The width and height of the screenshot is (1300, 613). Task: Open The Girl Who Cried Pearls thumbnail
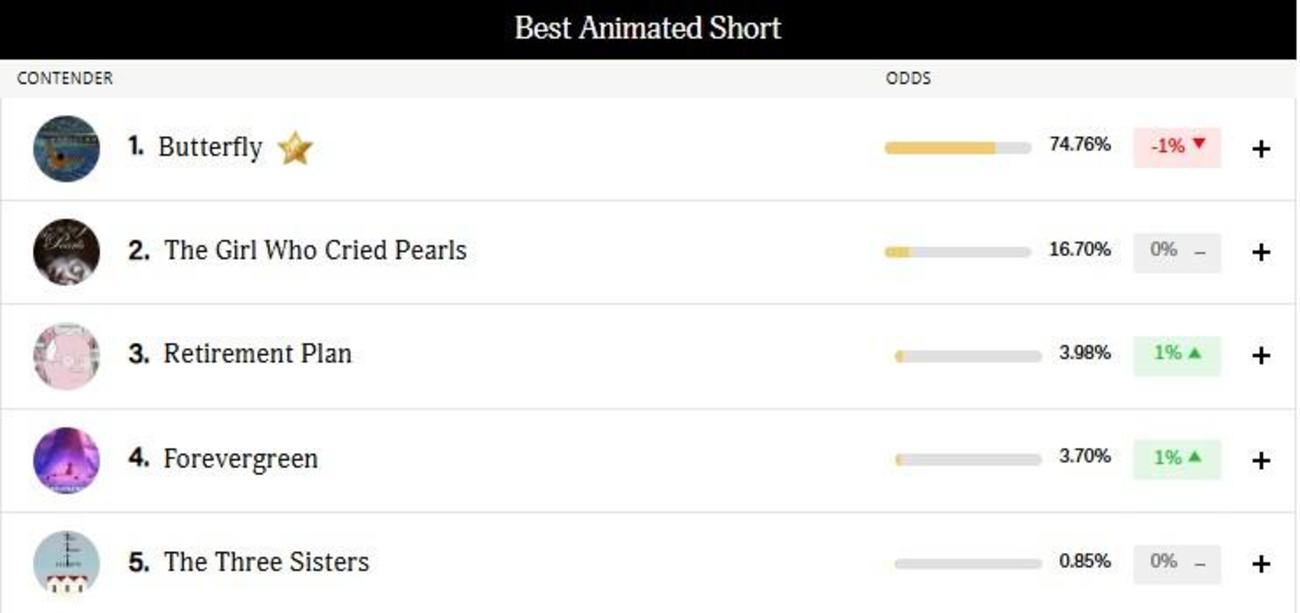click(66, 252)
